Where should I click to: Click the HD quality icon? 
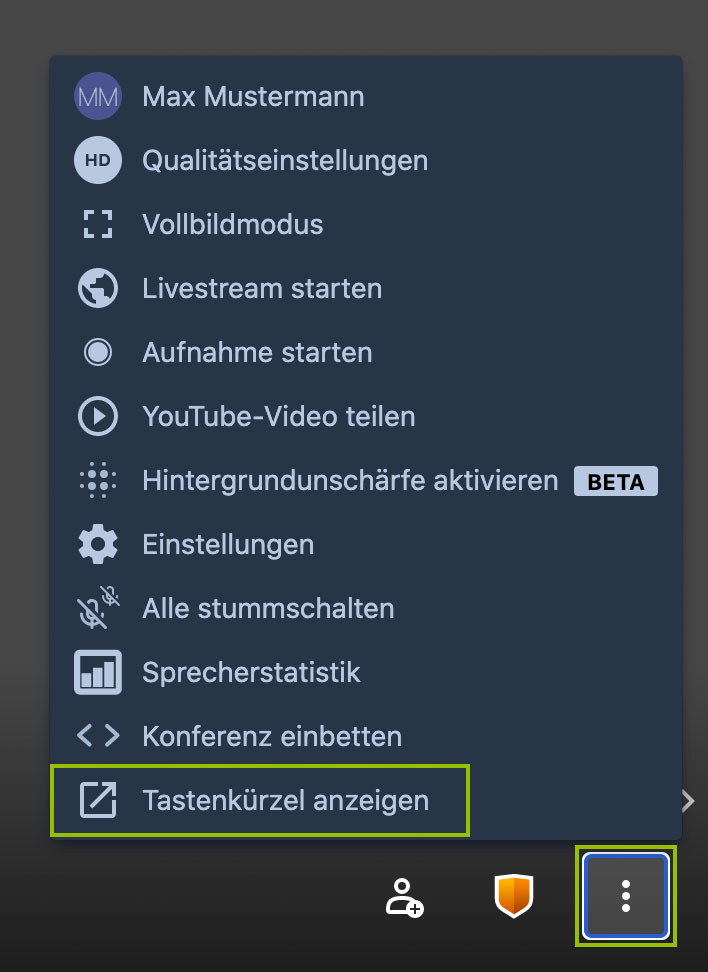pos(97,160)
